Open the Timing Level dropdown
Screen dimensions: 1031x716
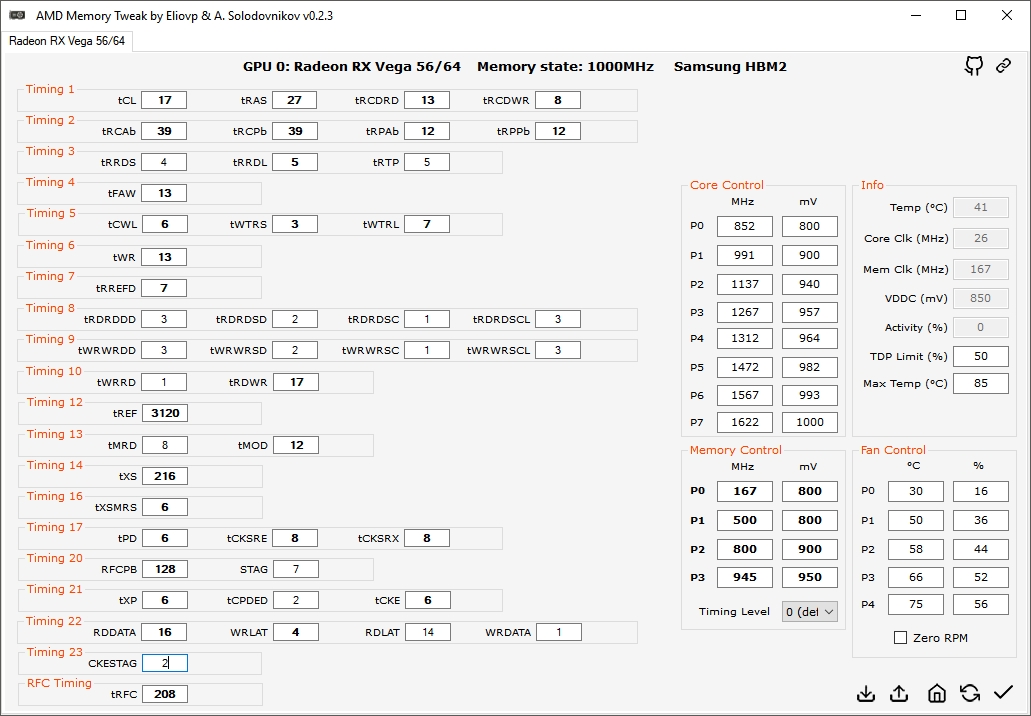point(809,611)
